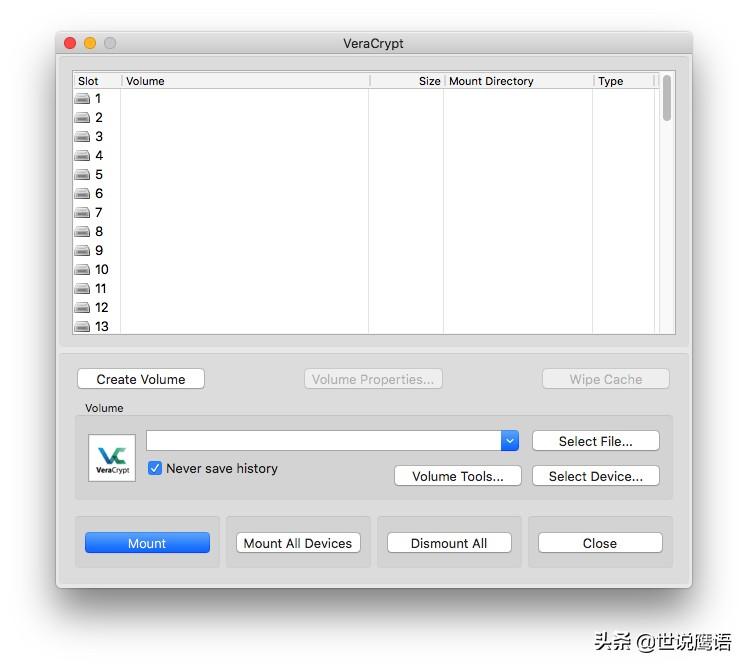This screenshot has height=668, width=748.
Task: Uncheck the Never save history checkbox
Action: [155, 468]
